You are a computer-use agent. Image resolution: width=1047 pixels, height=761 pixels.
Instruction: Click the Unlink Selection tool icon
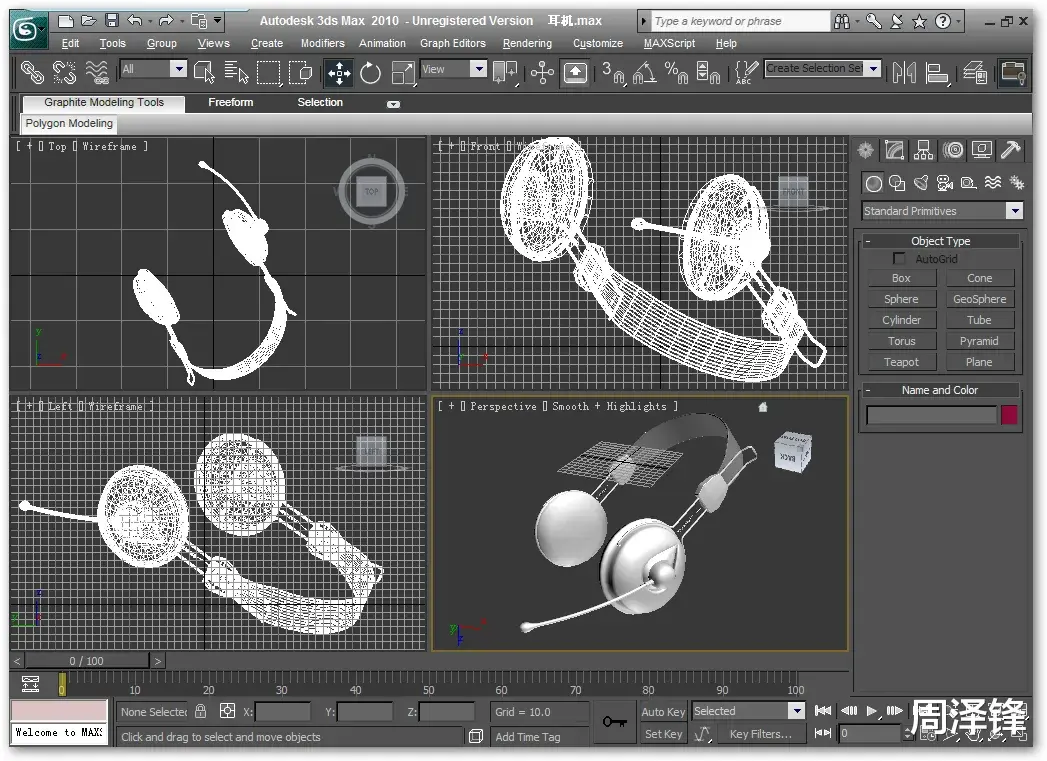pyautogui.click(x=64, y=72)
